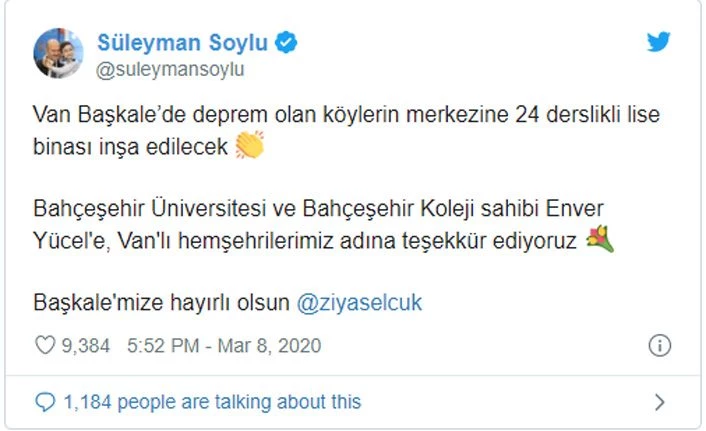Screen dimensions: 706x431
Task: Open the tweet info circle icon
Action: 659,345
